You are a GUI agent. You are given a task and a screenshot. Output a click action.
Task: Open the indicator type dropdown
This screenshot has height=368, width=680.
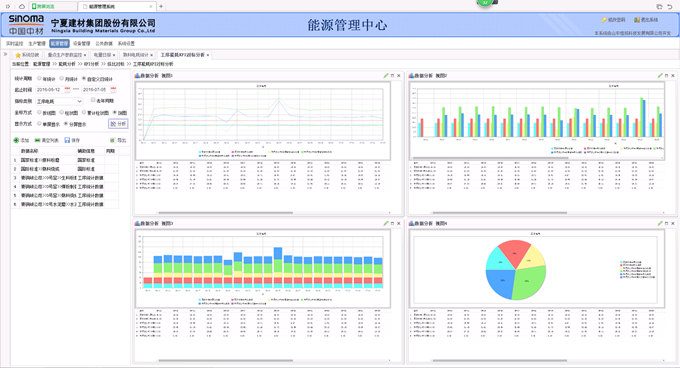click(x=59, y=101)
